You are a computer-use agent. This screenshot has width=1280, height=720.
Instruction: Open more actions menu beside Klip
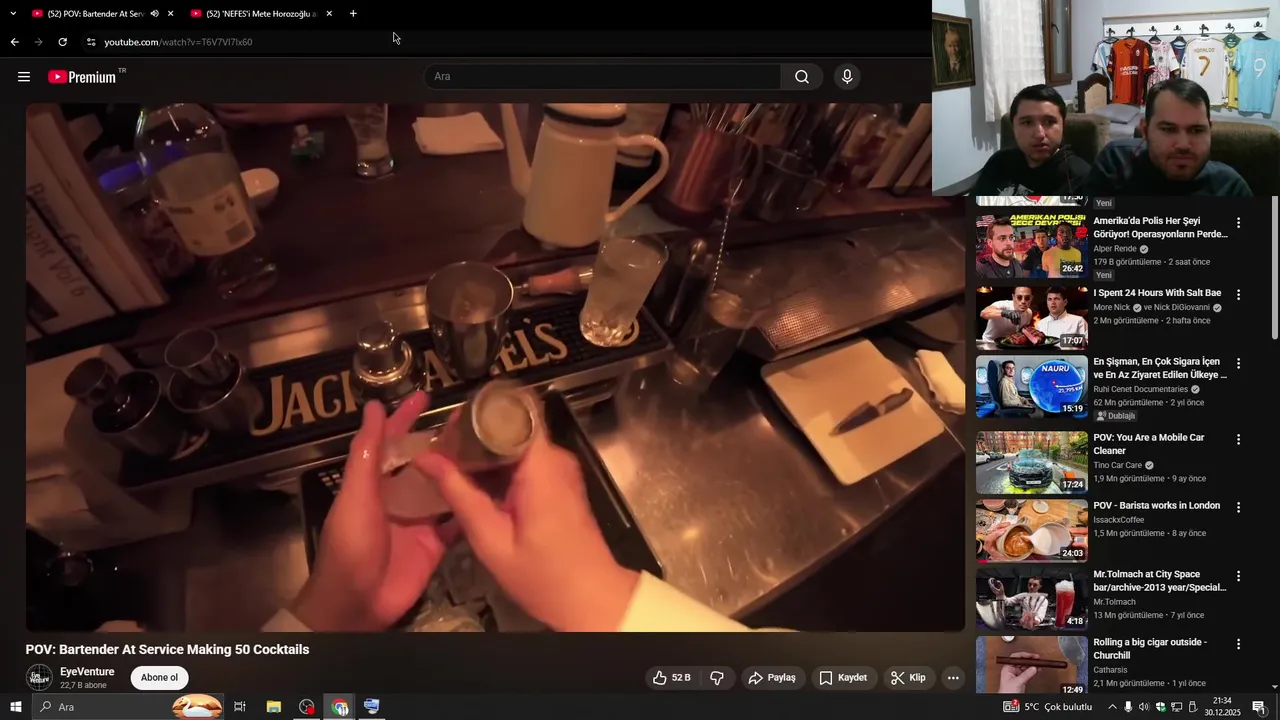pyautogui.click(x=953, y=678)
